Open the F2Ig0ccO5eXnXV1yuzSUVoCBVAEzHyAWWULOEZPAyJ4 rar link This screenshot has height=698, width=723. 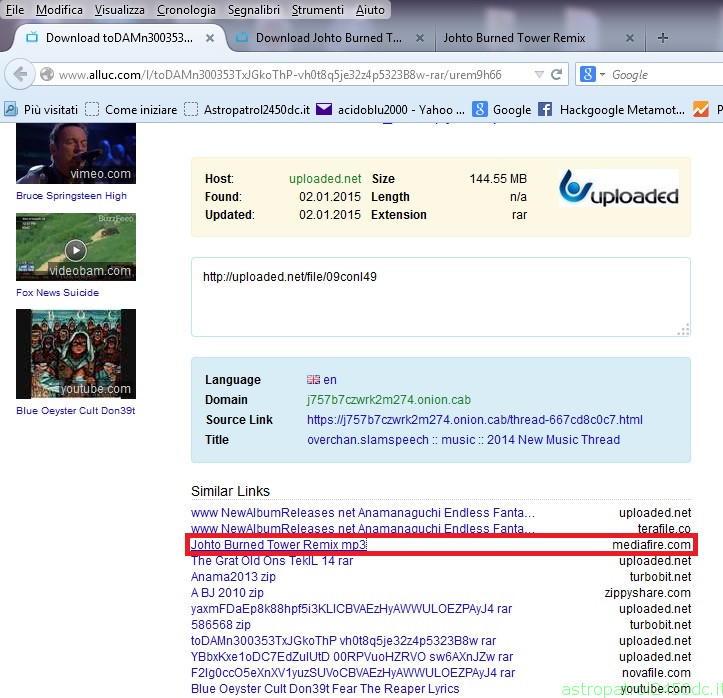[353, 673]
